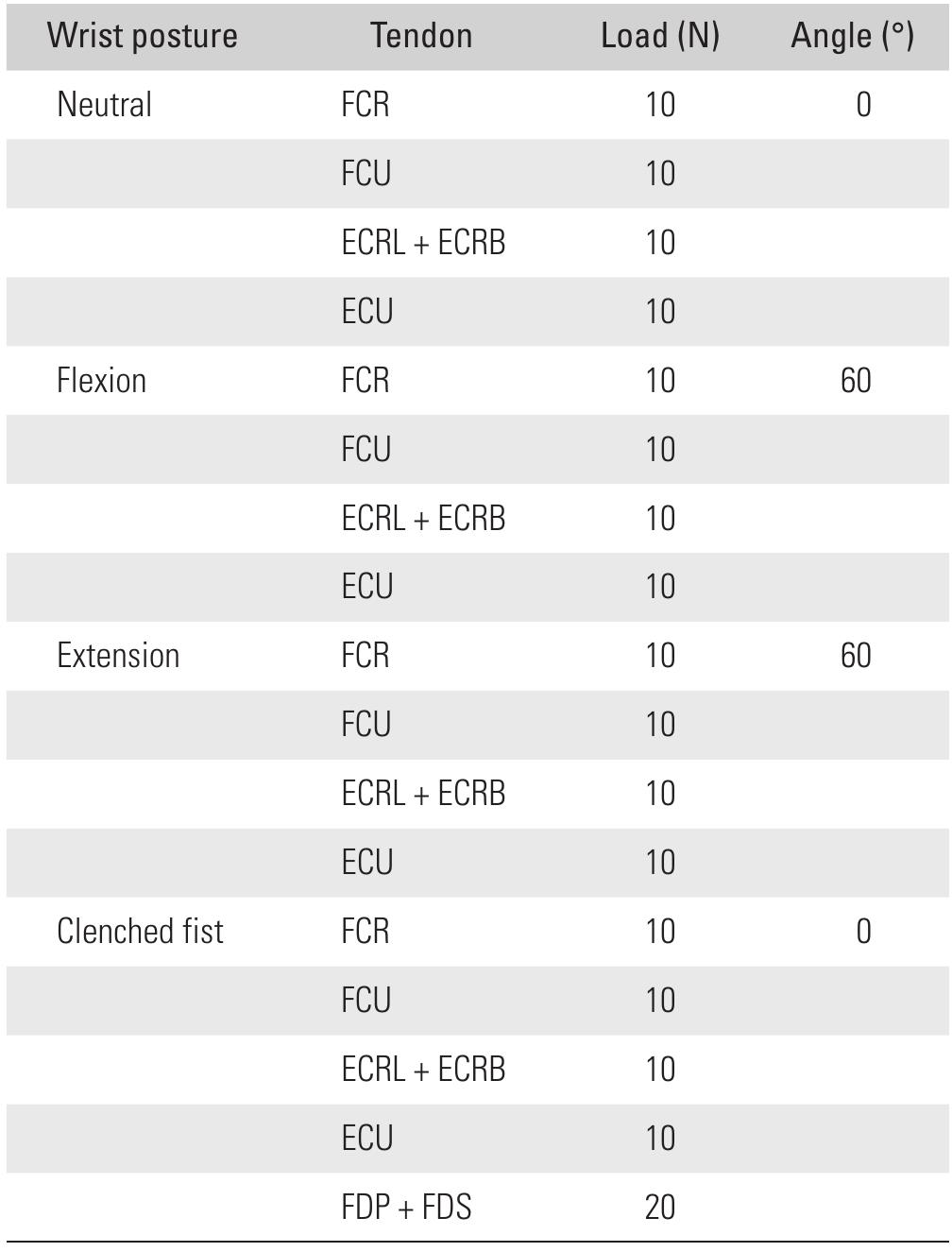This screenshot has height=1252, width=952.
Task: Click the first "ECRL + ECRB" tendon cell
Action: pos(423,243)
